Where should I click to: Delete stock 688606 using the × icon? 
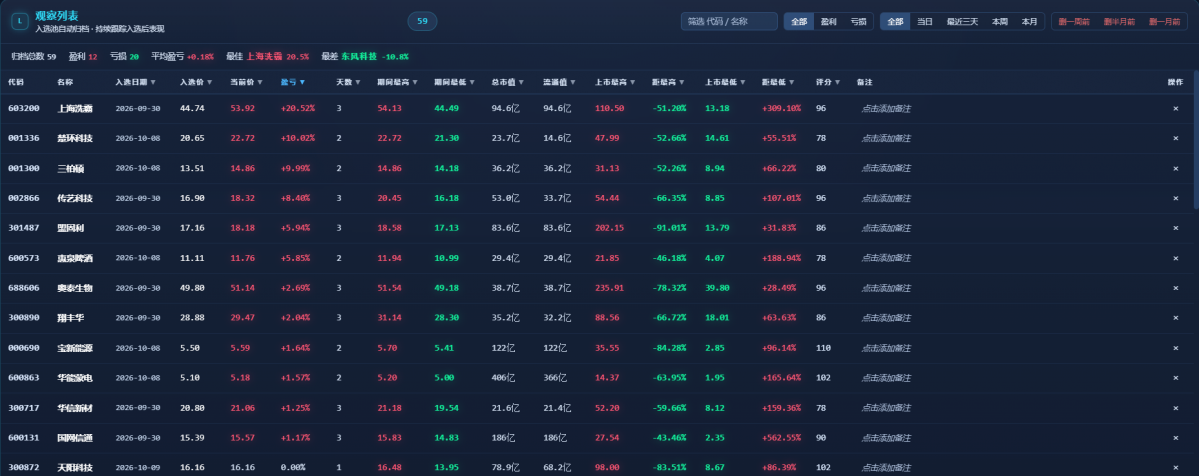(x=1175, y=288)
